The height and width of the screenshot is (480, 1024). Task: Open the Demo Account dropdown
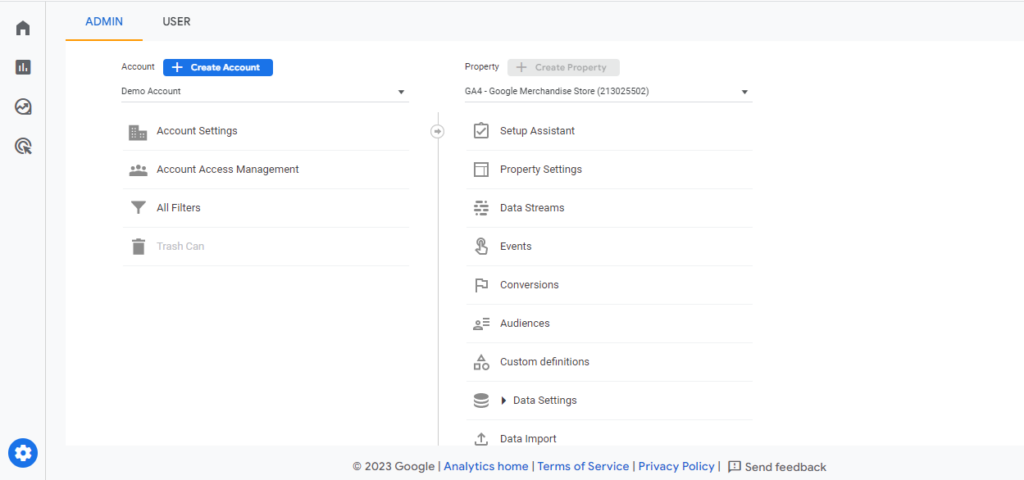coord(264,92)
